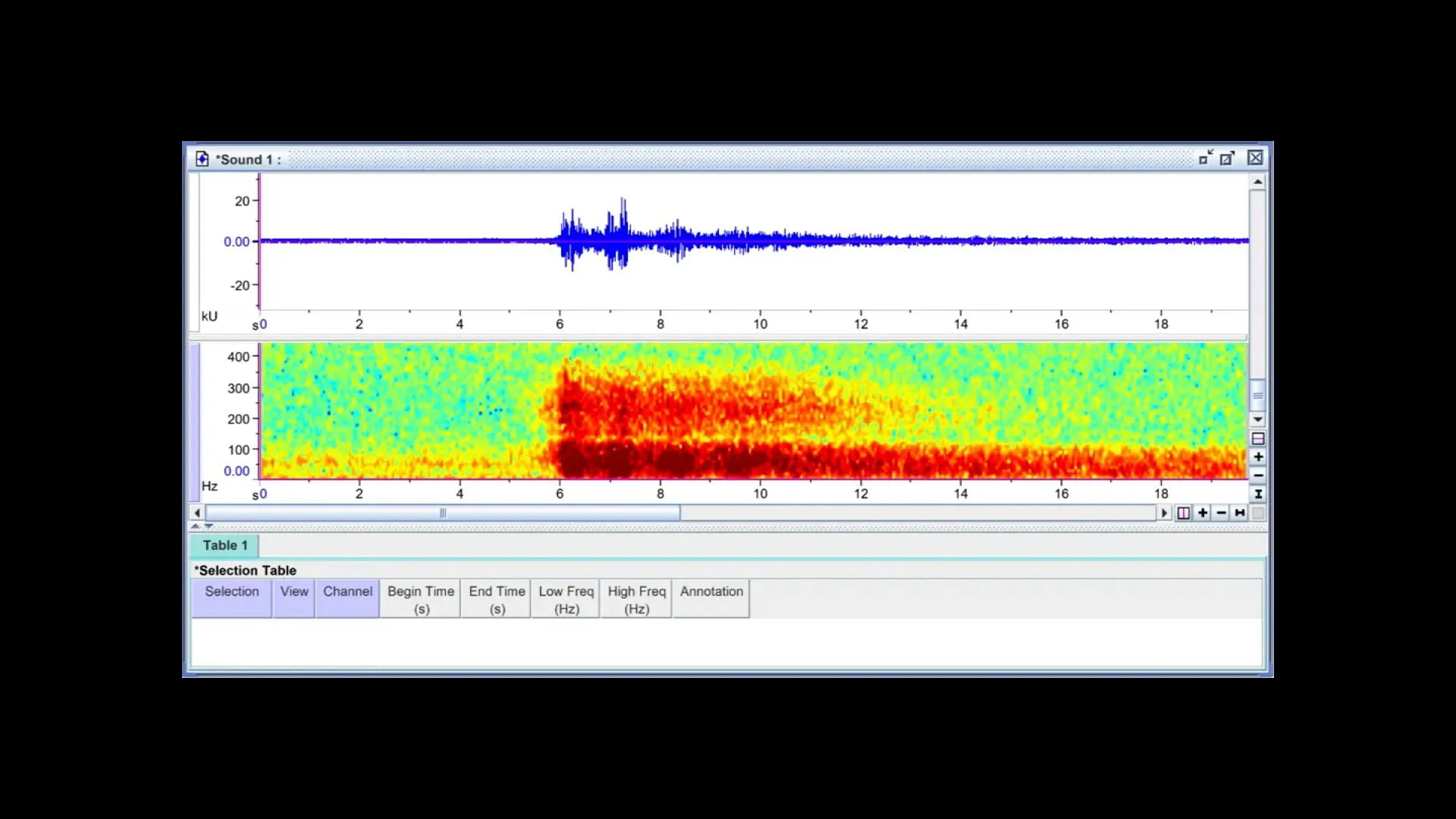The image size is (1456, 819).
Task: Click the zoom to full vertical range icon
Action: coord(1258,494)
